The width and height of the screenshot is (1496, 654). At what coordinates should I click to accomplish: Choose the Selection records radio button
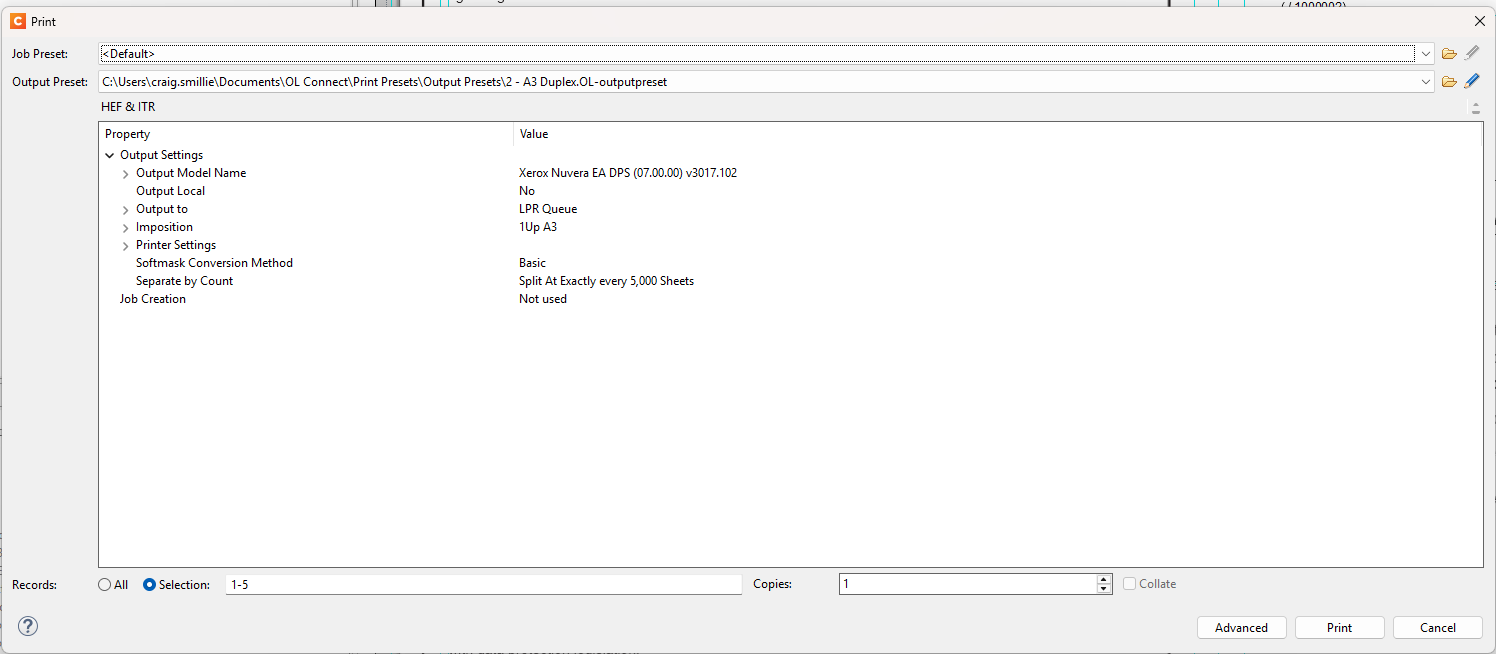(x=150, y=585)
